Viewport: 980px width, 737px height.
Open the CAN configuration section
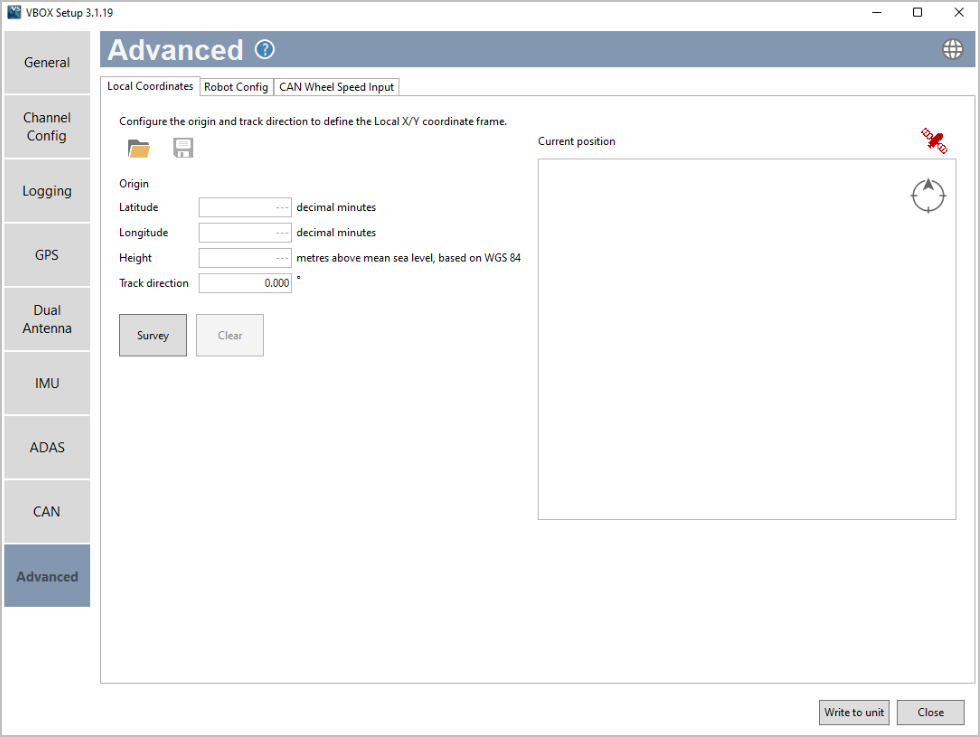46,511
